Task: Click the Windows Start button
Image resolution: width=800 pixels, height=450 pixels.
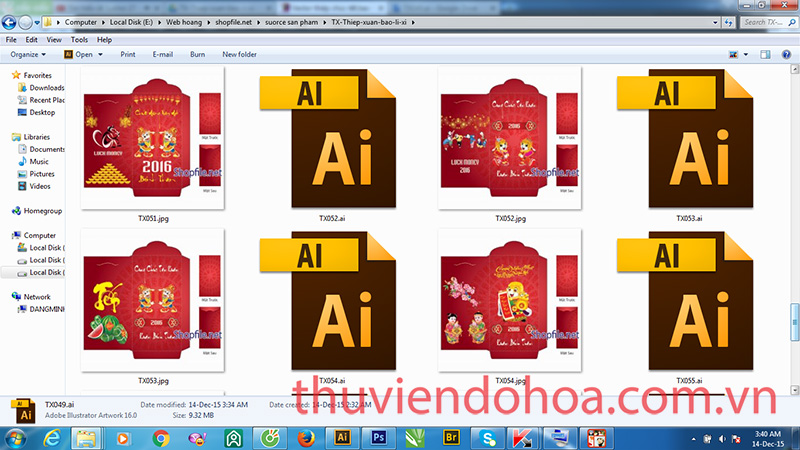Action: click(15, 438)
